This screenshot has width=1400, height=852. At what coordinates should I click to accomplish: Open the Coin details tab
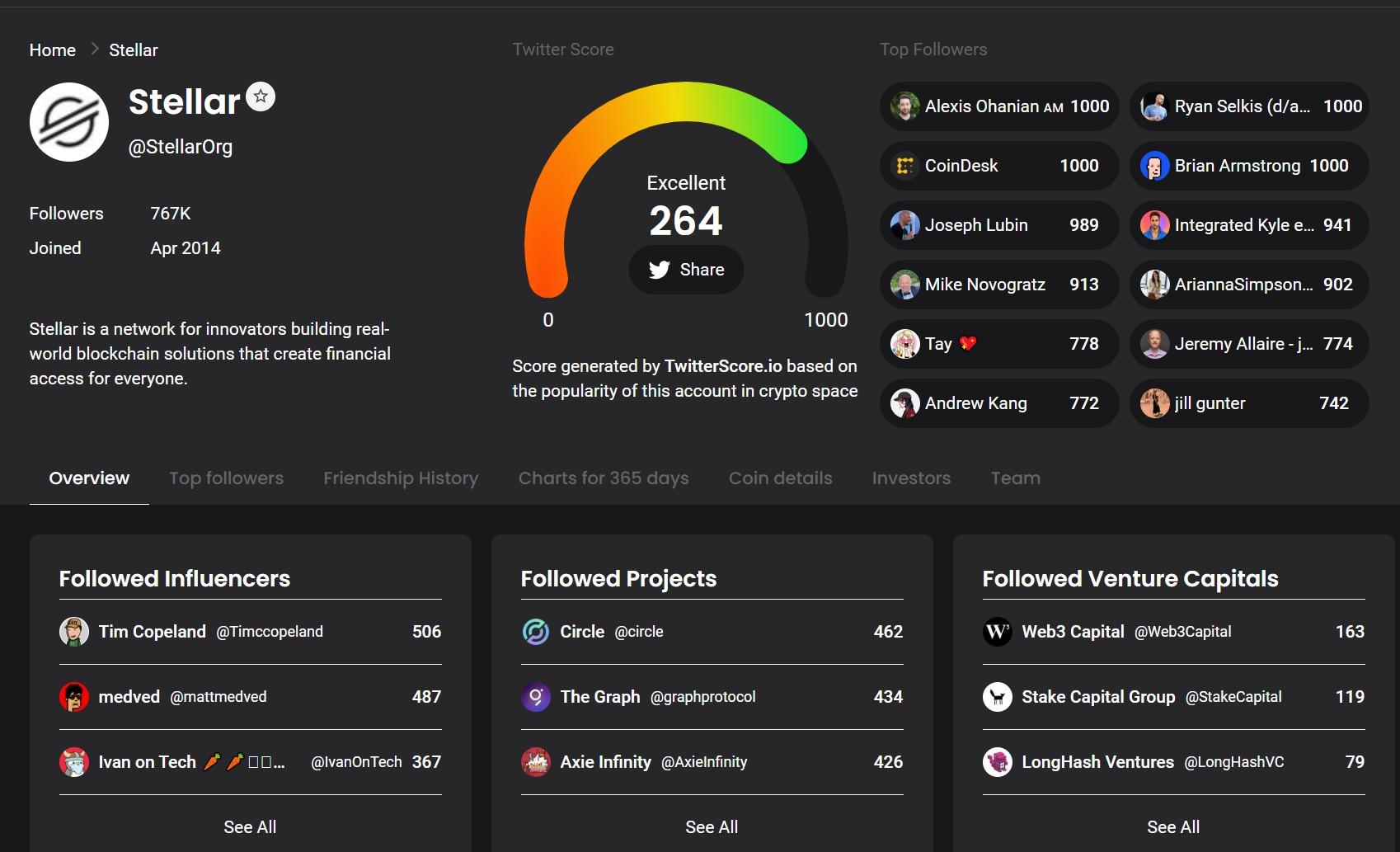[781, 478]
